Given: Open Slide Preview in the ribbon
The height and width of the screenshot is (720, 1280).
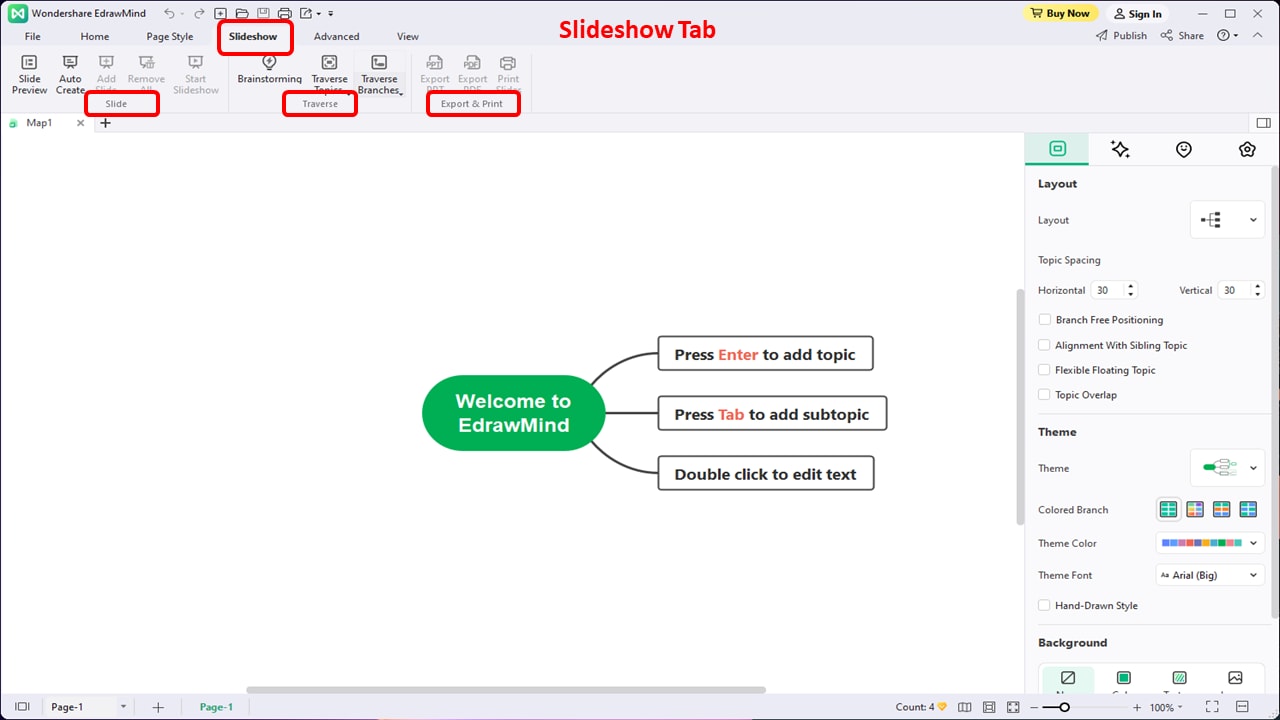Looking at the screenshot, I should tap(29, 75).
